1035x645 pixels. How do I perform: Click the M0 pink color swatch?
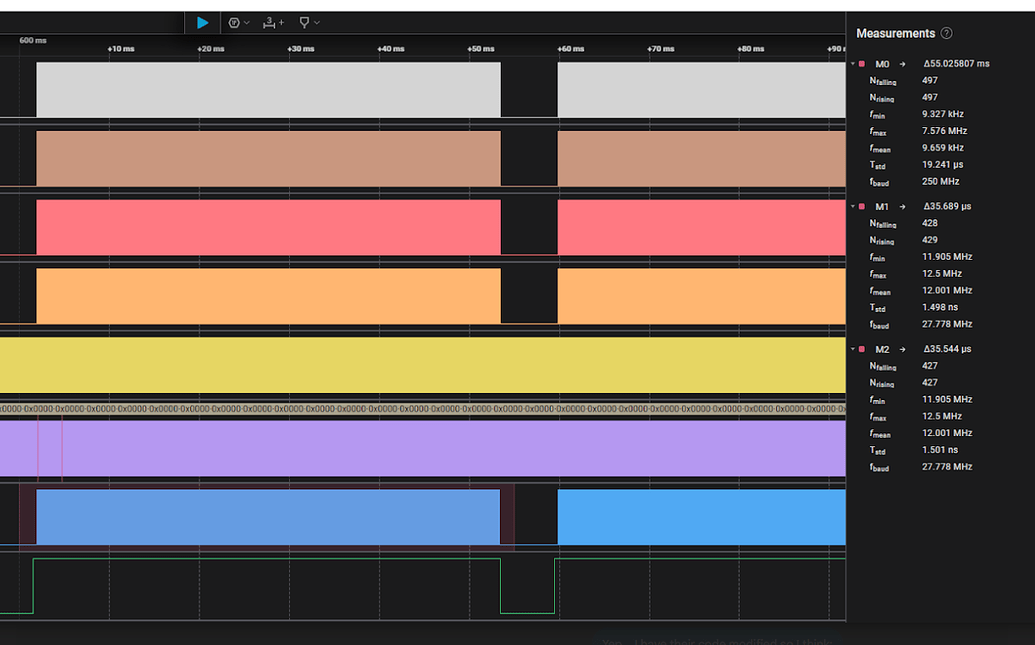point(862,64)
